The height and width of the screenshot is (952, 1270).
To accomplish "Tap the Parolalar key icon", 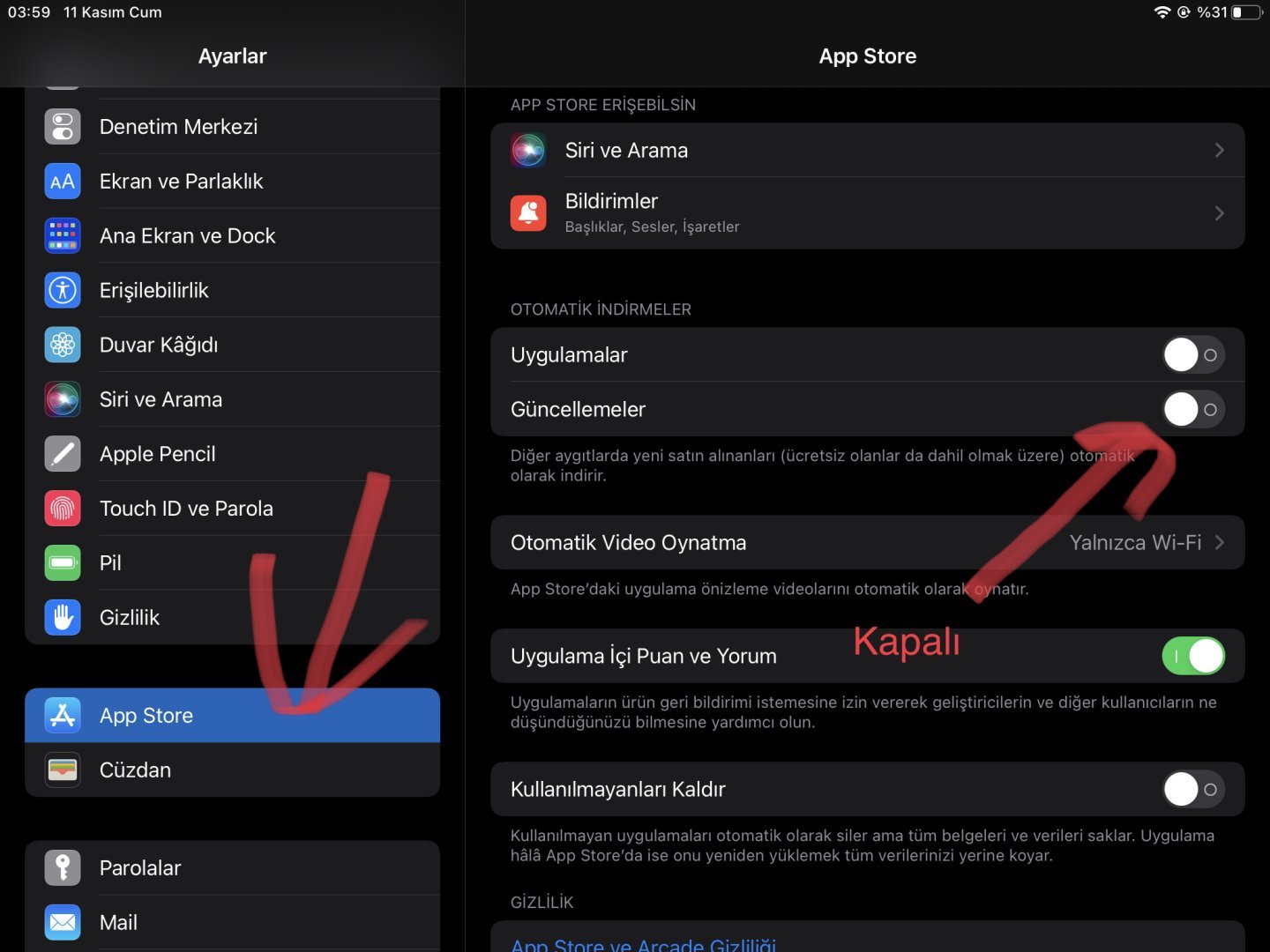I will coord(63,868).
